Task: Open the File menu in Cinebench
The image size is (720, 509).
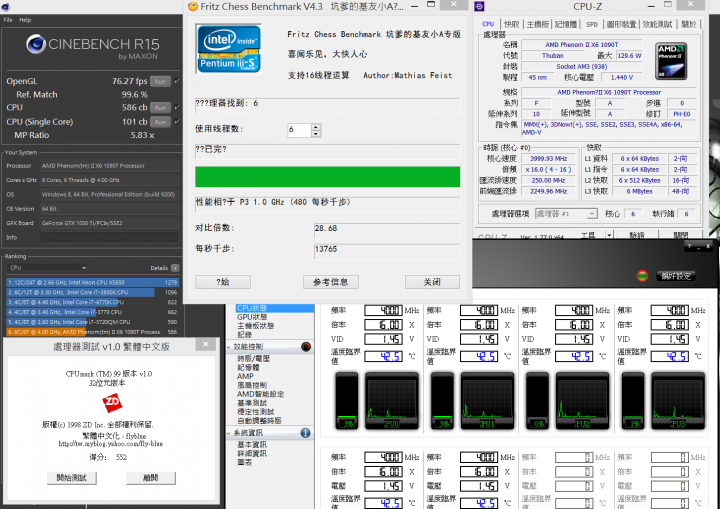Action: point(8,20)
